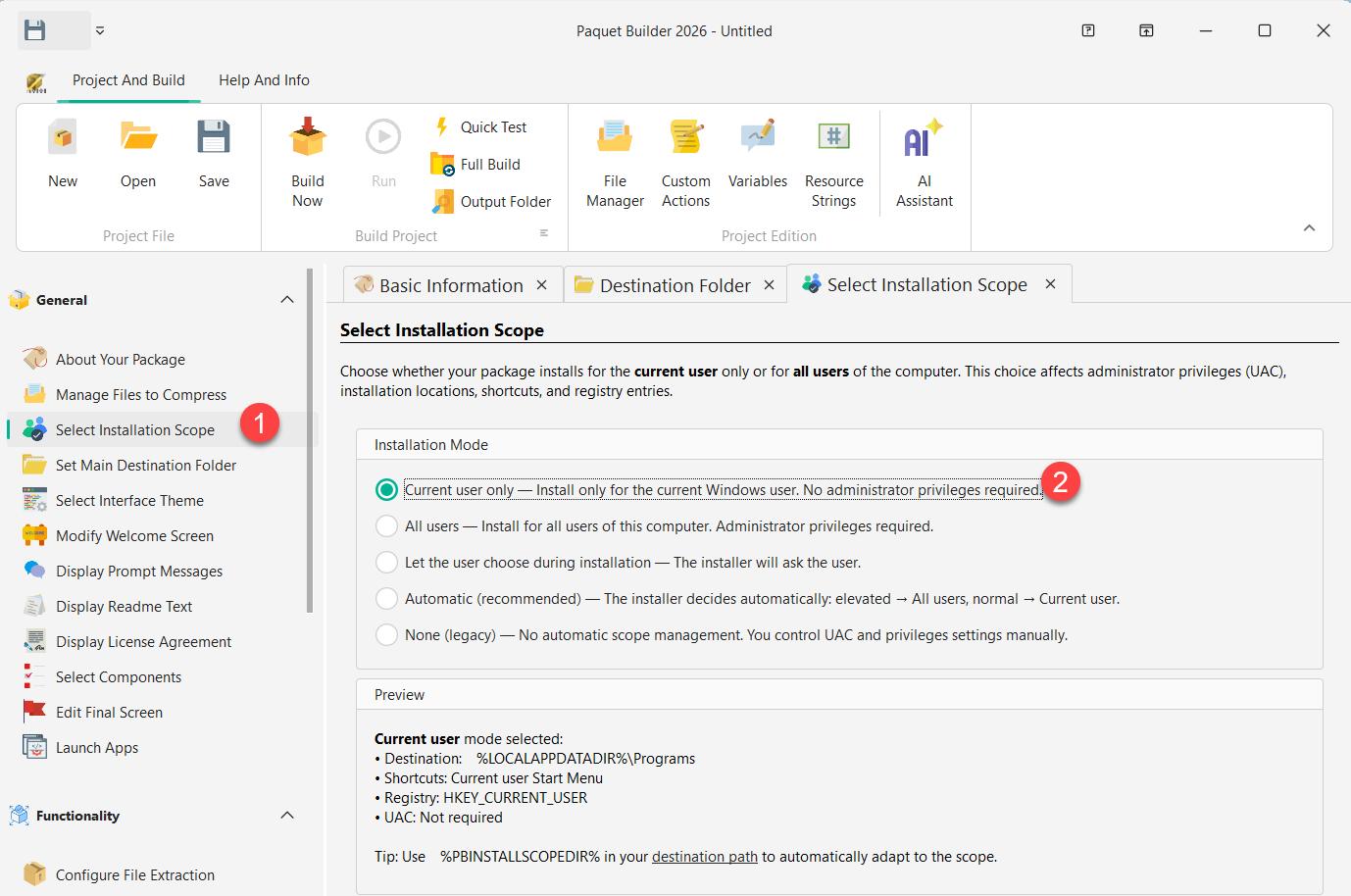Screen dimensions: 1351x896
Task: Switch to the Help And Info tab
Action: pyautogui.click(x=264, y=80)
